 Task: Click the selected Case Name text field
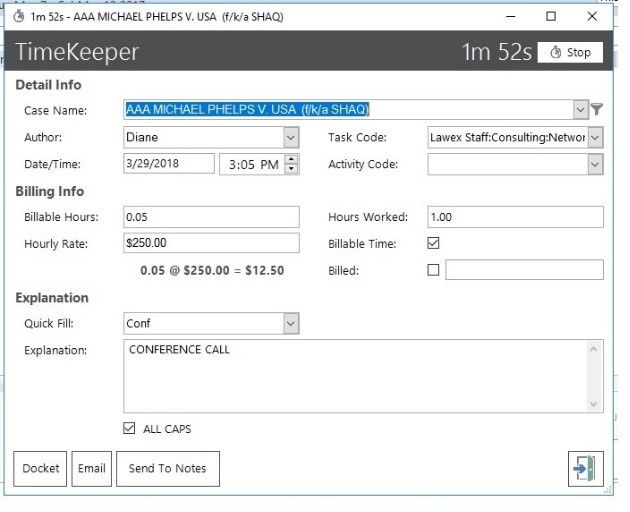348,109
